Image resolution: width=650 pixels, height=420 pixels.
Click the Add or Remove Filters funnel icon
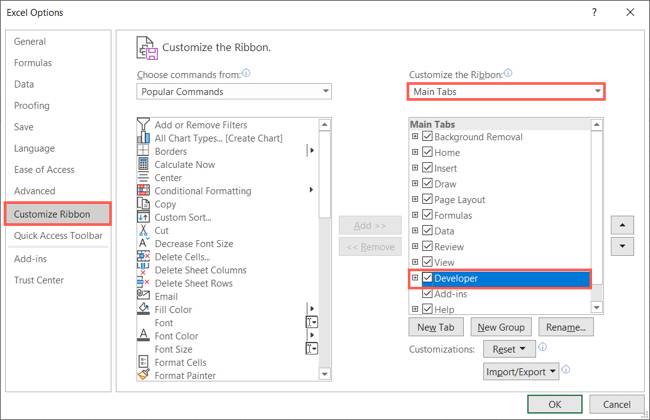(x=143, y=124)
